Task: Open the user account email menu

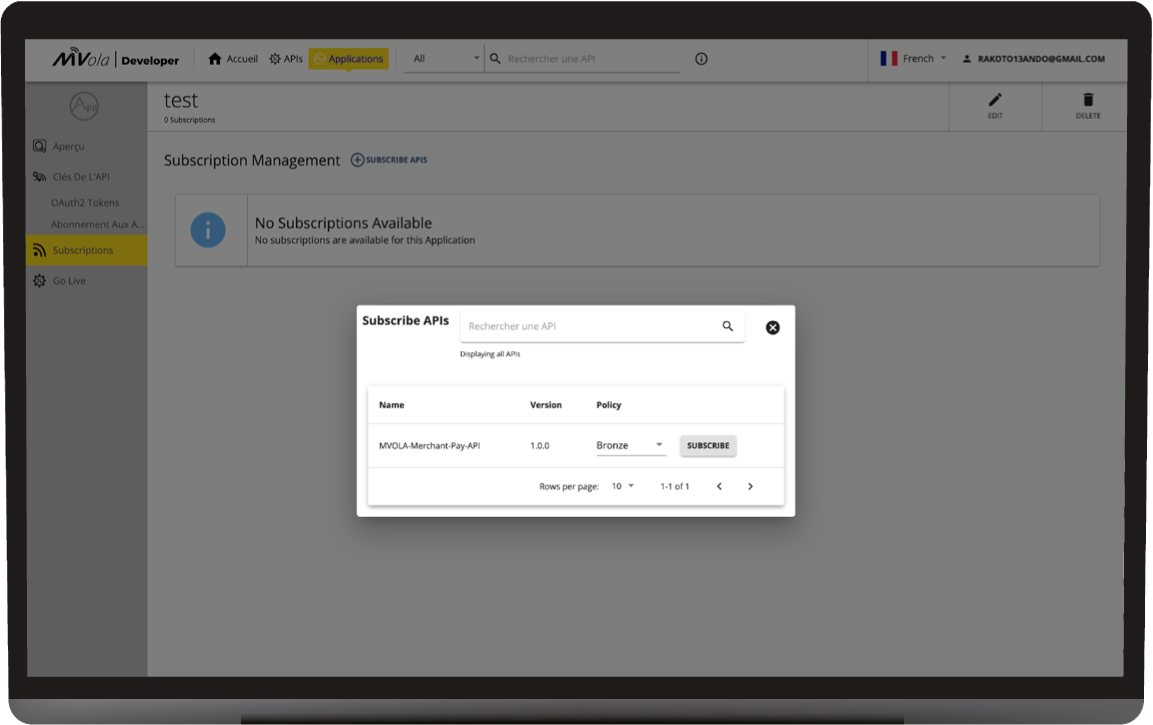Action: [x=1034, y=59]
